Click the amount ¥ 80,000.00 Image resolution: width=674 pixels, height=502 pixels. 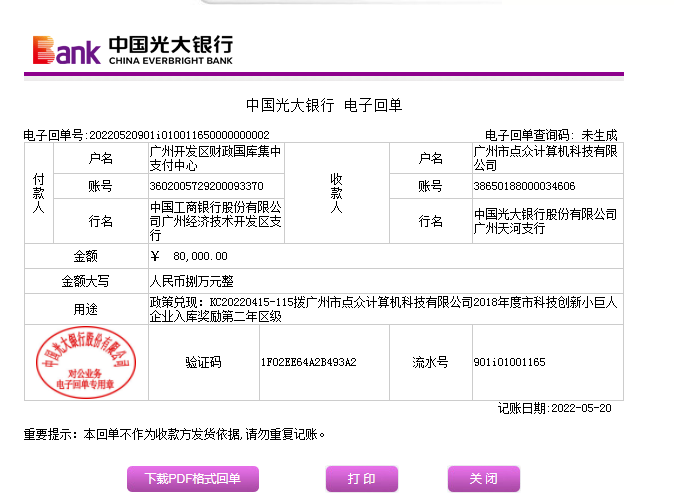[x=189, y=256]
